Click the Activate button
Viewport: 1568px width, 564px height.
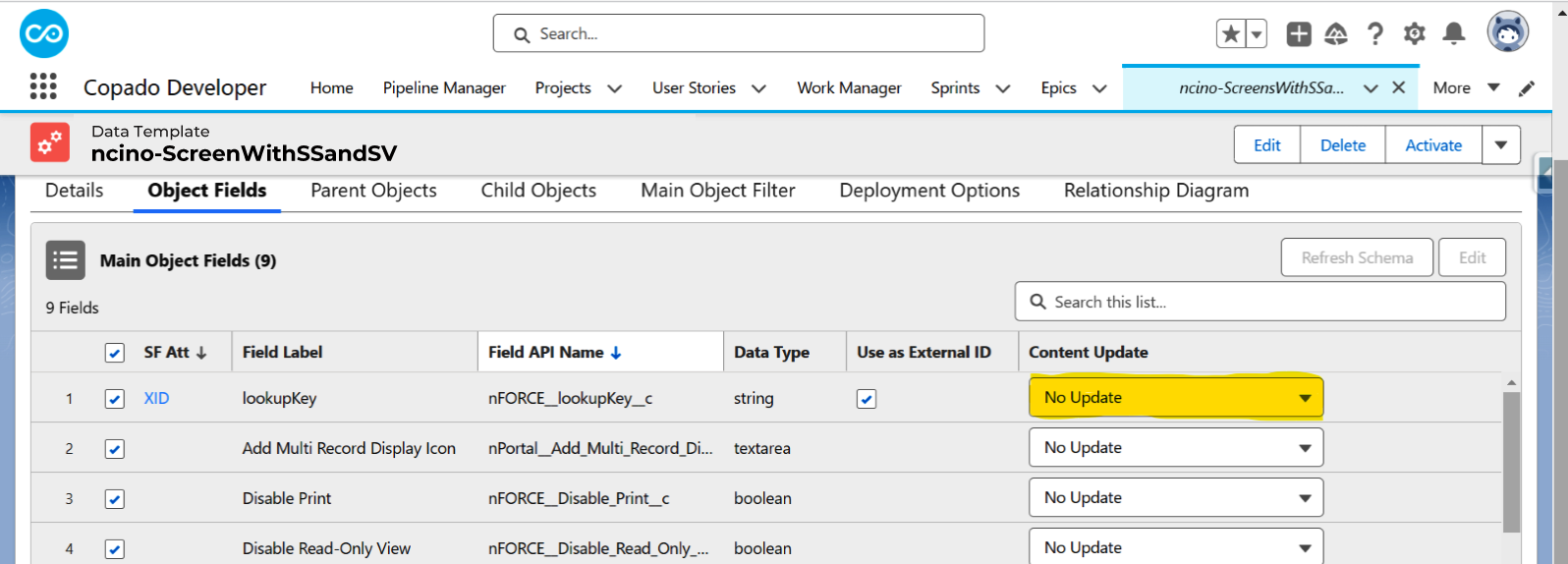click(x=1433, y=144)
